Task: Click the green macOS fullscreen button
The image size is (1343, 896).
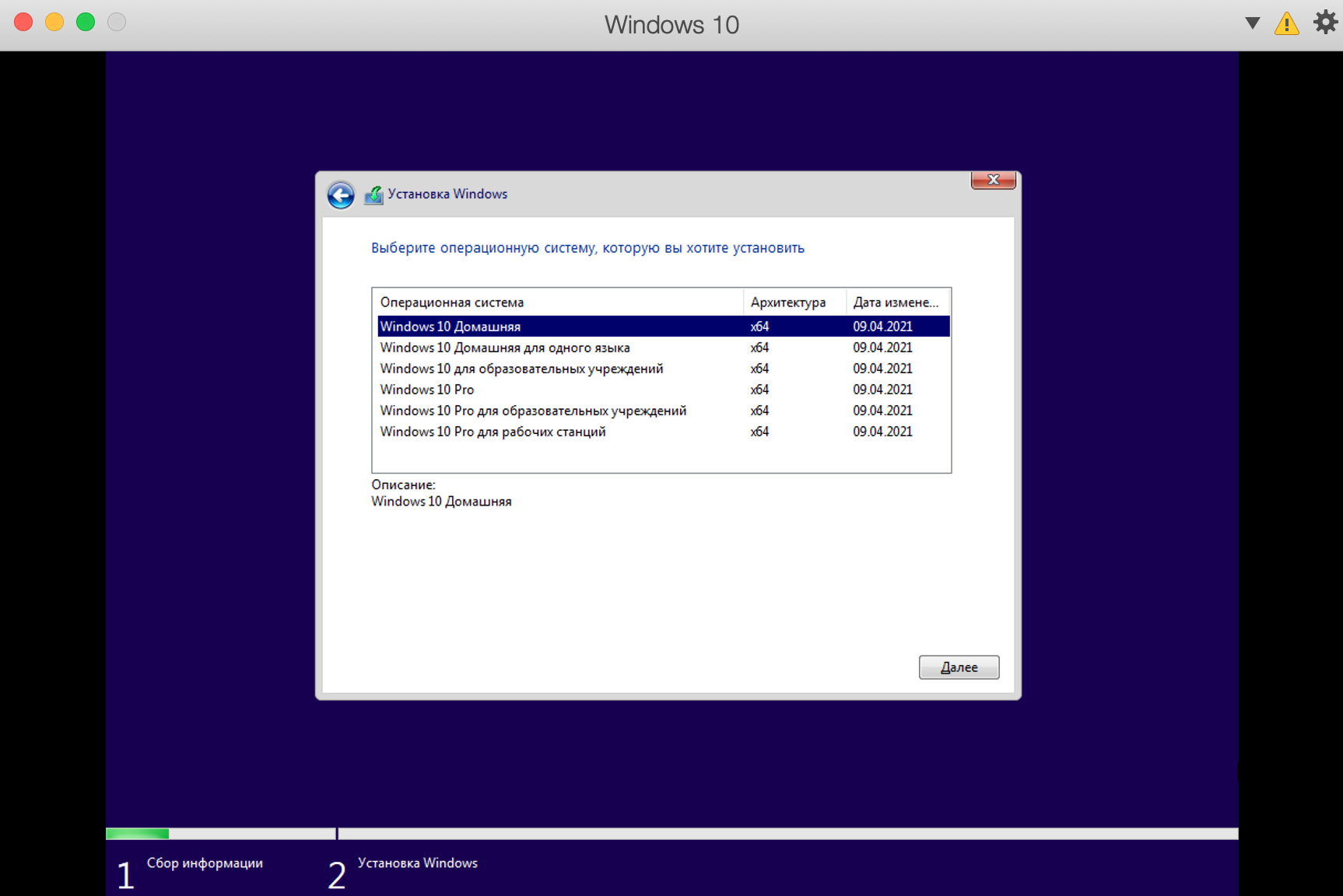Action: click(86, 22)
